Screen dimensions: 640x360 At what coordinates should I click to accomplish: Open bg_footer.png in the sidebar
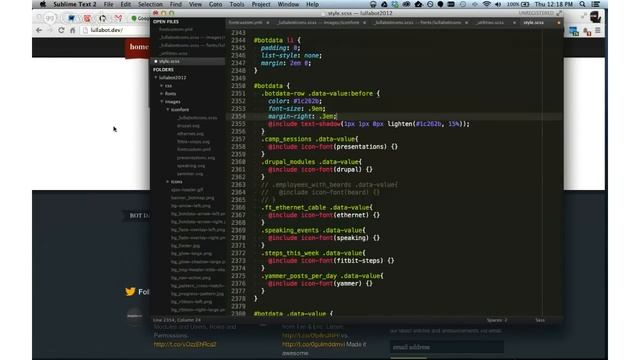click(185, 246)
